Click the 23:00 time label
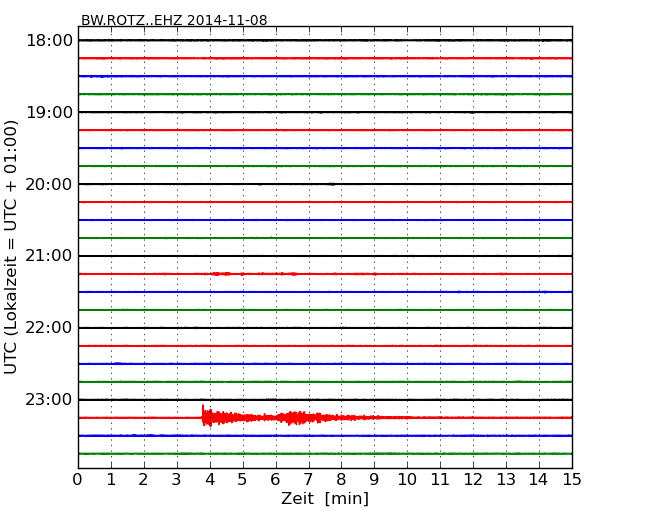The image size is (650, 520). click(x=49, y=400)
